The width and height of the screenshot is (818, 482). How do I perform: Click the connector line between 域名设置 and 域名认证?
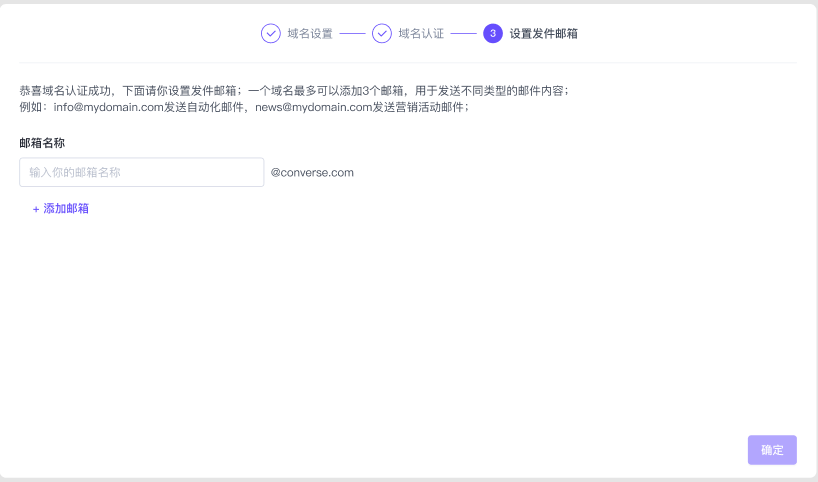[x=352, y=33]
